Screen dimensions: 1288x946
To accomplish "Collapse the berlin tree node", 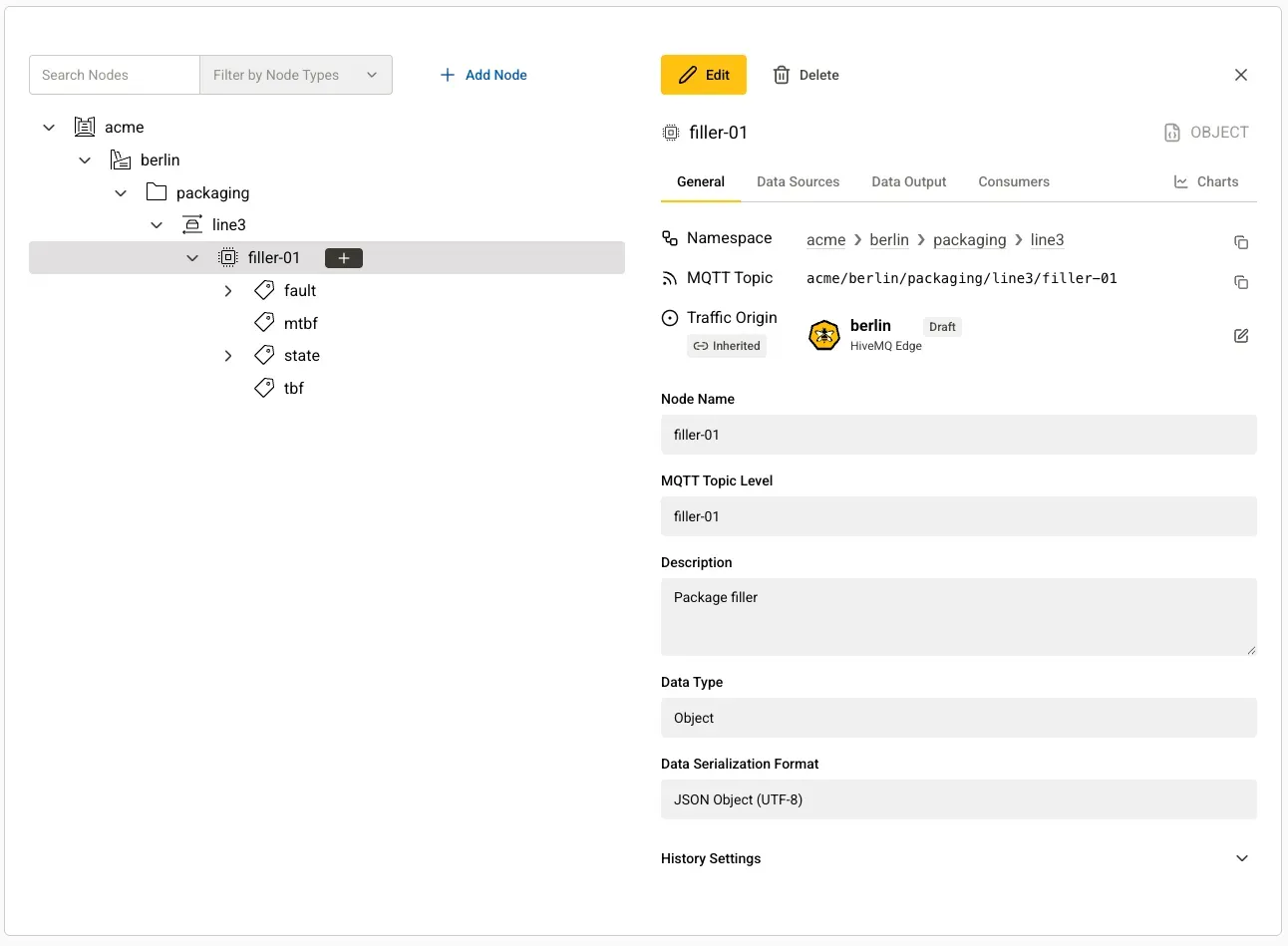I will click(85, 159).
